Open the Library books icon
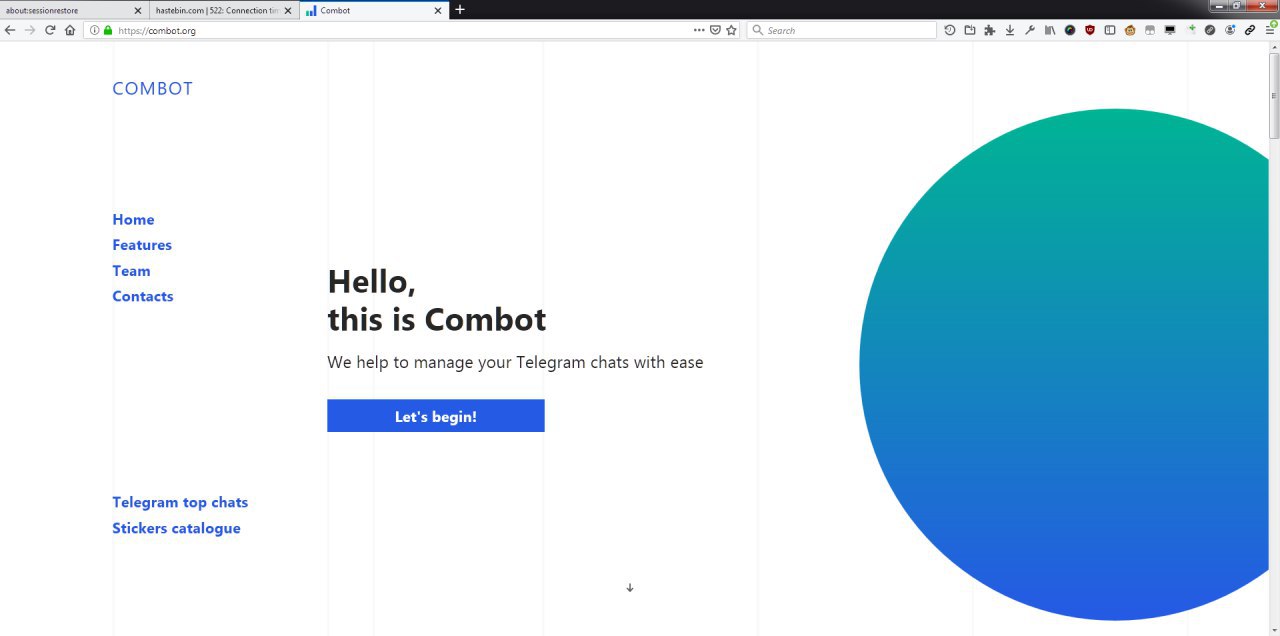 (x=1050, y=30)
